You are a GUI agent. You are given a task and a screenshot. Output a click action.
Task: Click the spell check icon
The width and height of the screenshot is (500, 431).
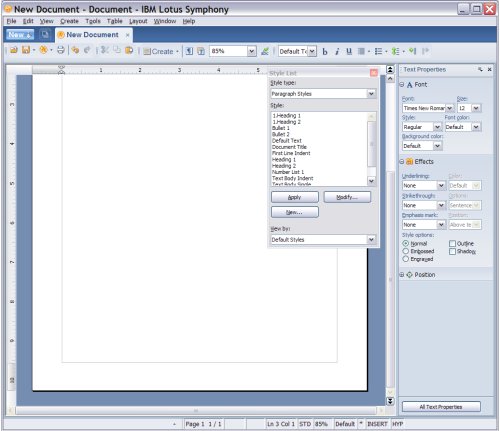(265, 51)
